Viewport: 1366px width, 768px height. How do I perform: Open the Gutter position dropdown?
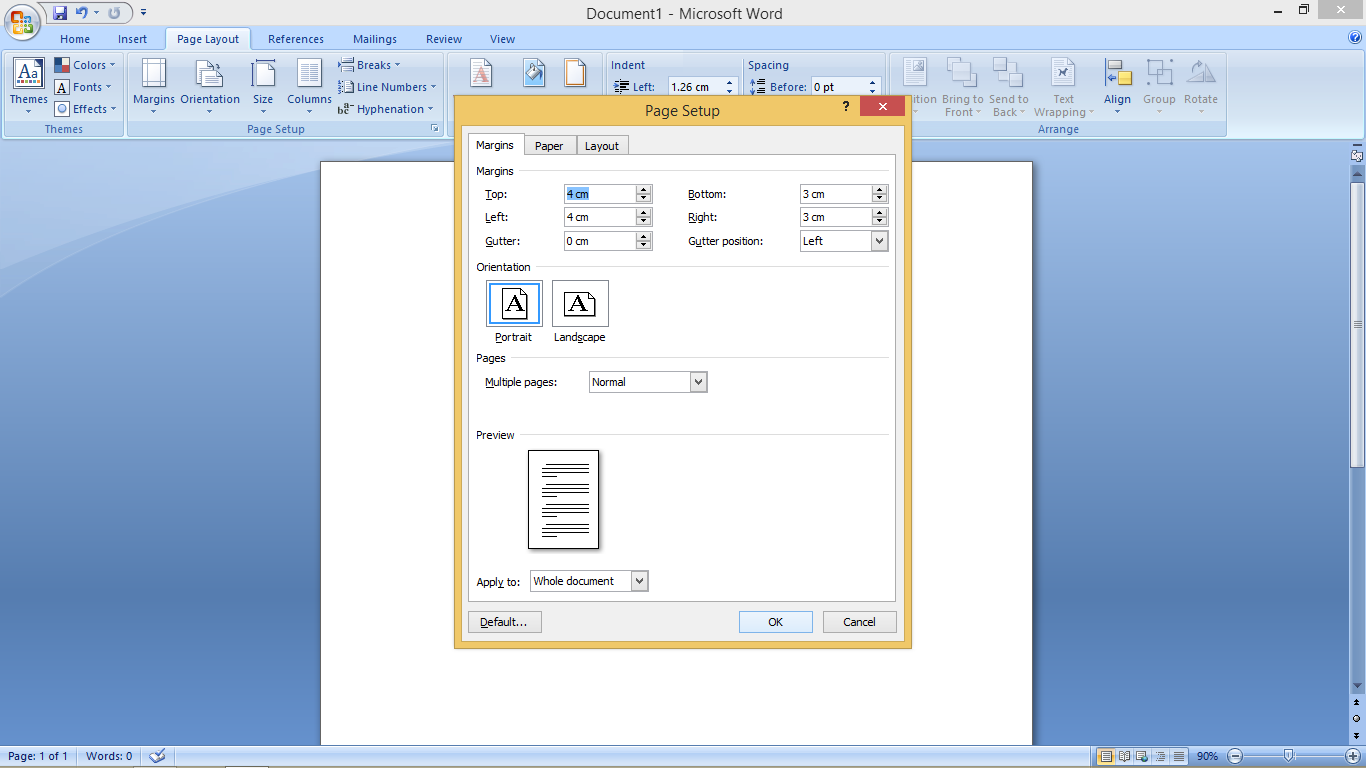coord(844,241)
